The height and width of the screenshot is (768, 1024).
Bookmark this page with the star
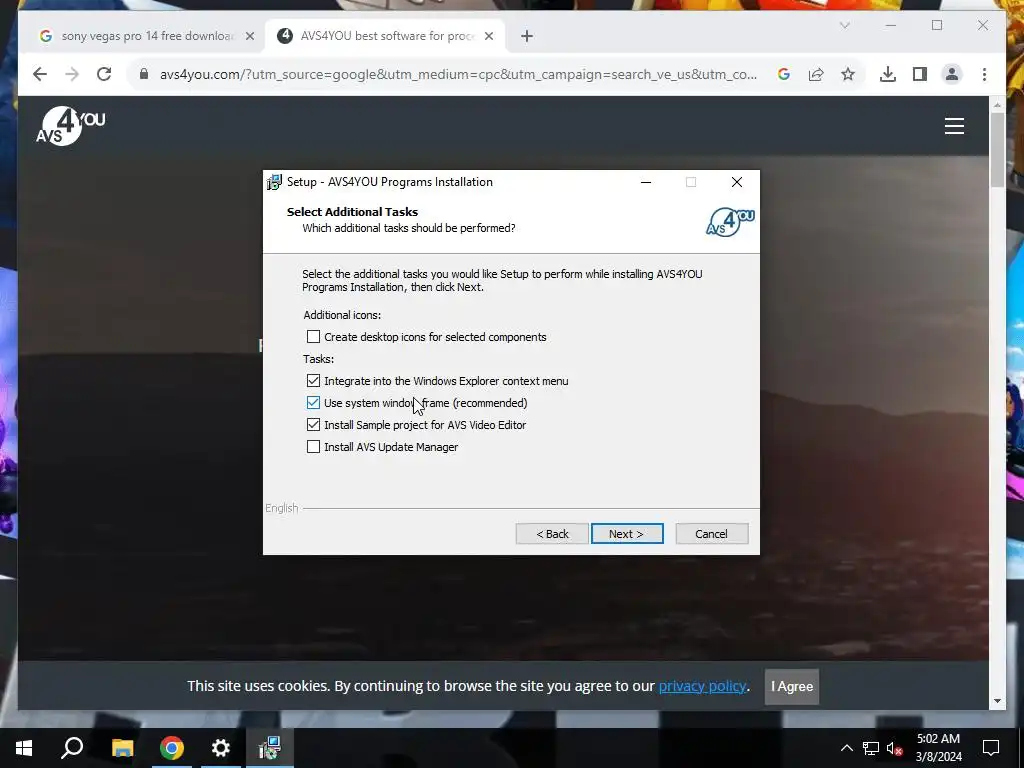[x=848, y=74]
